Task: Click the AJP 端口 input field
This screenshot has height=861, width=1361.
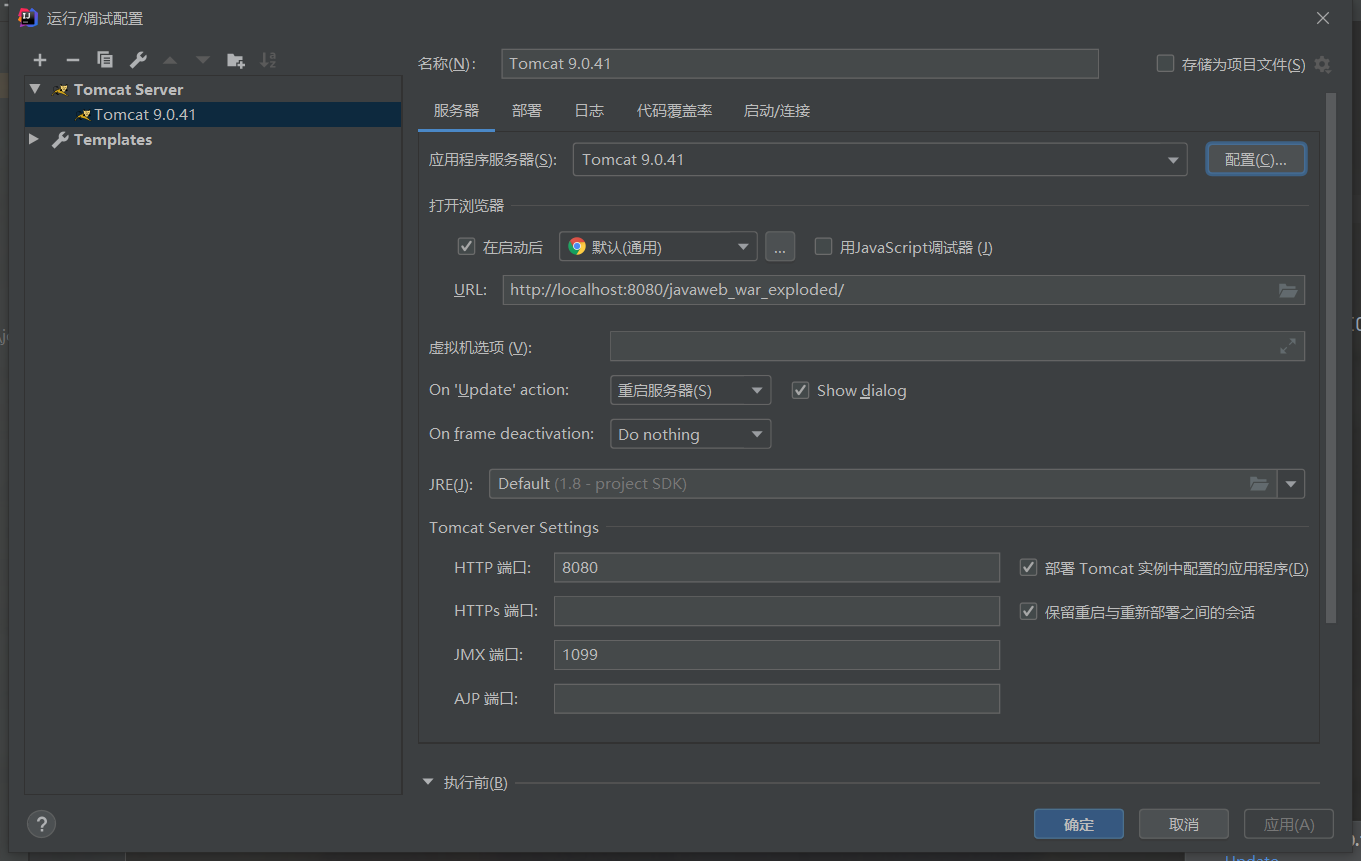Action: 777,699
